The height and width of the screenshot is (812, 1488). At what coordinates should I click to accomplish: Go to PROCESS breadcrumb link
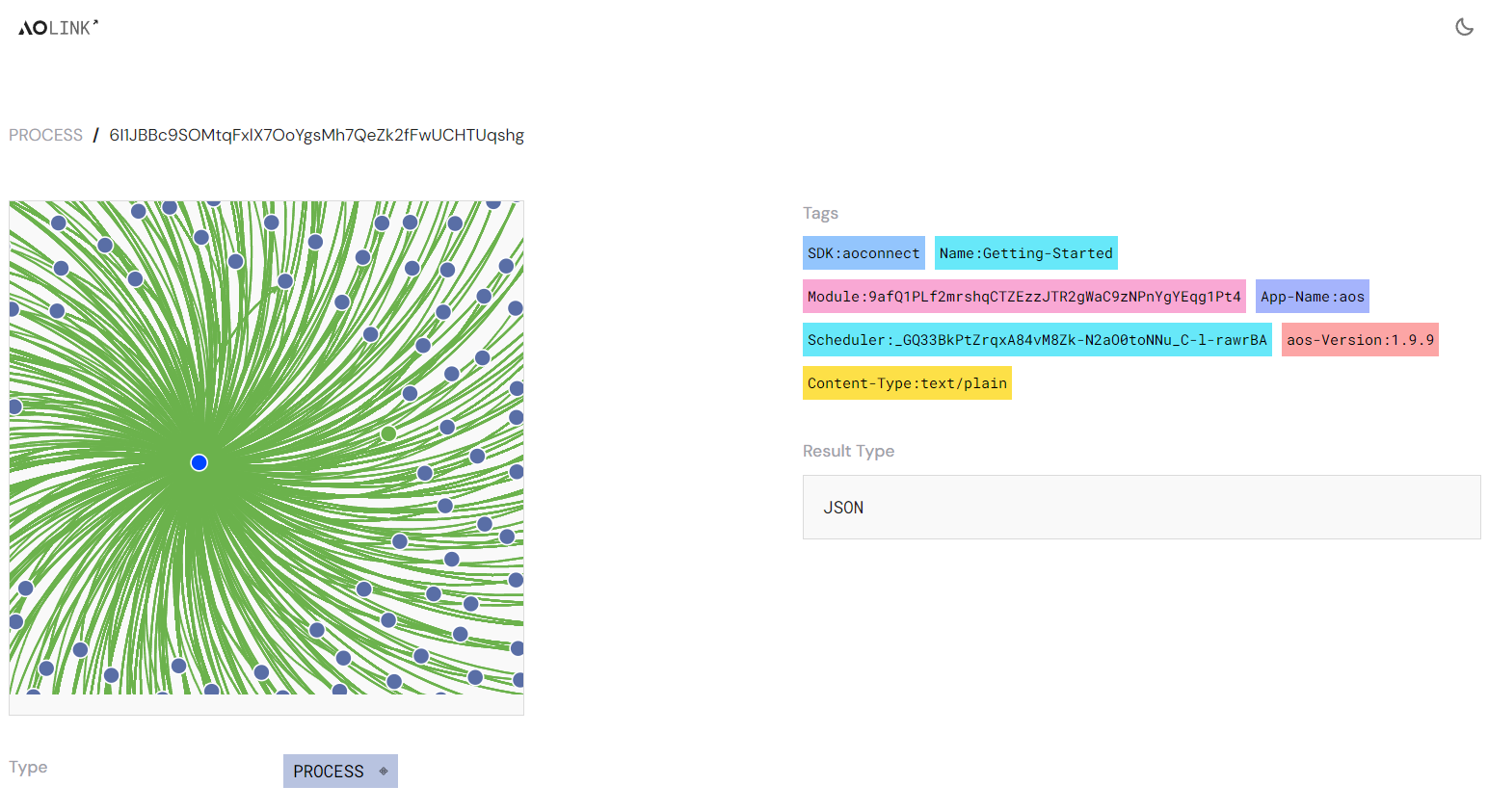45,135
